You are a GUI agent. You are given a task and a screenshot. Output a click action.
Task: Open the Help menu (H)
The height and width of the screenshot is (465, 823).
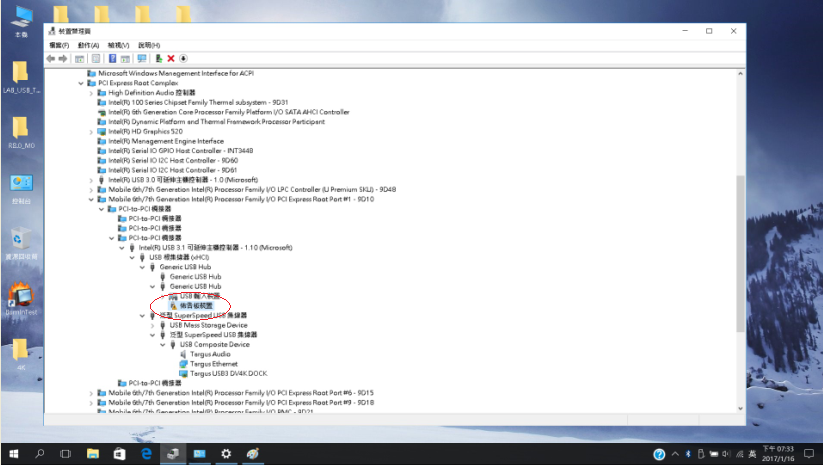[149, 45]
